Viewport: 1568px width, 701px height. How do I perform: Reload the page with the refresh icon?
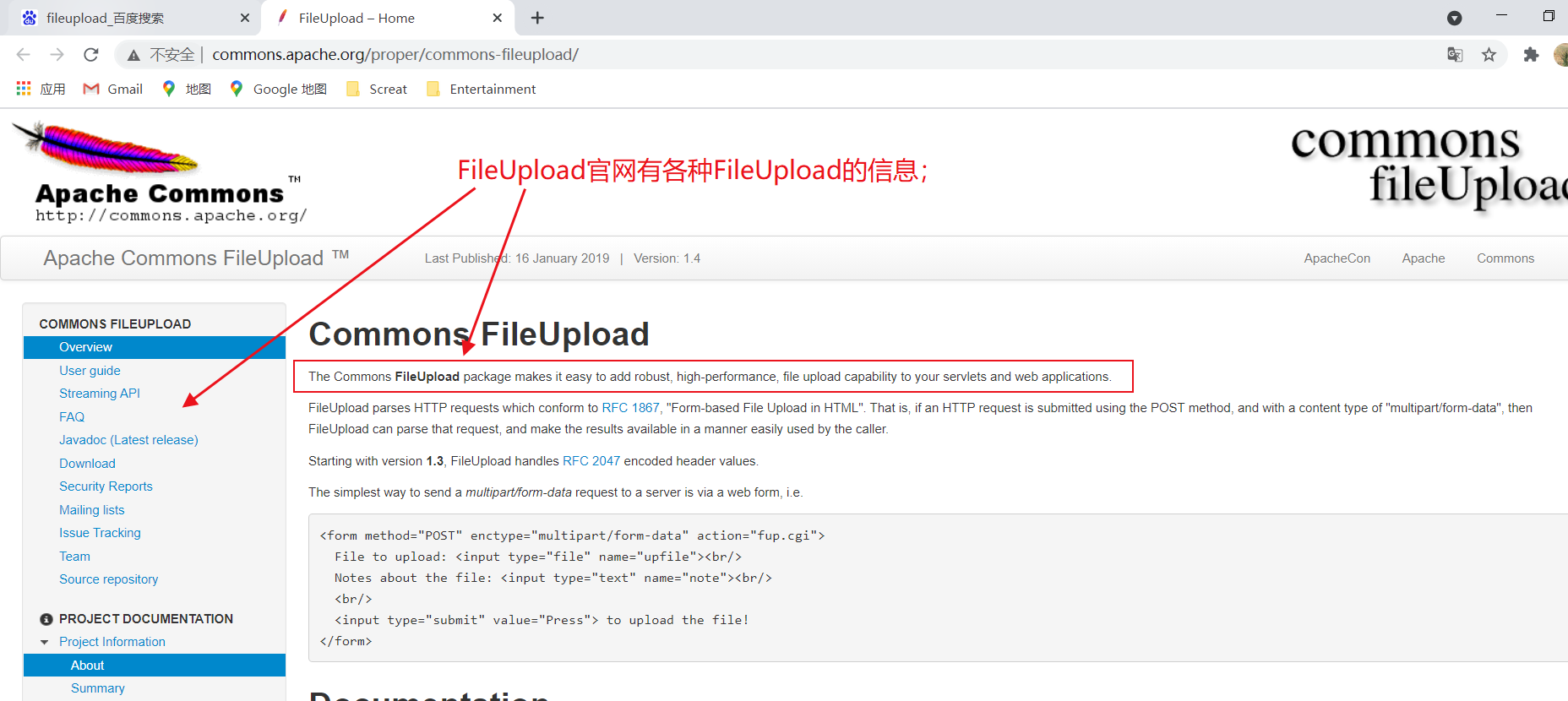click(x=91, y=55)
